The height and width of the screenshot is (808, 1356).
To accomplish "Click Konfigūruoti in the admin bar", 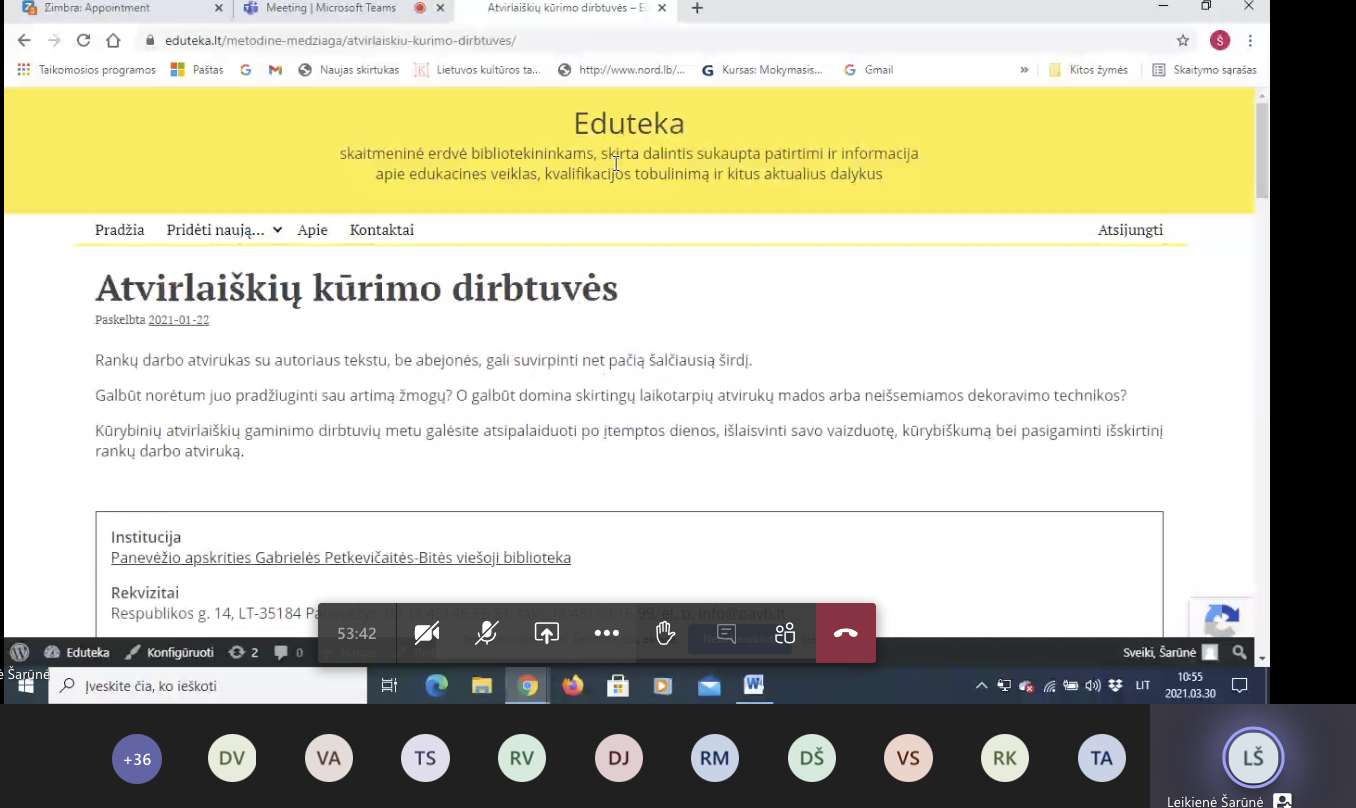I will point(169,652).
